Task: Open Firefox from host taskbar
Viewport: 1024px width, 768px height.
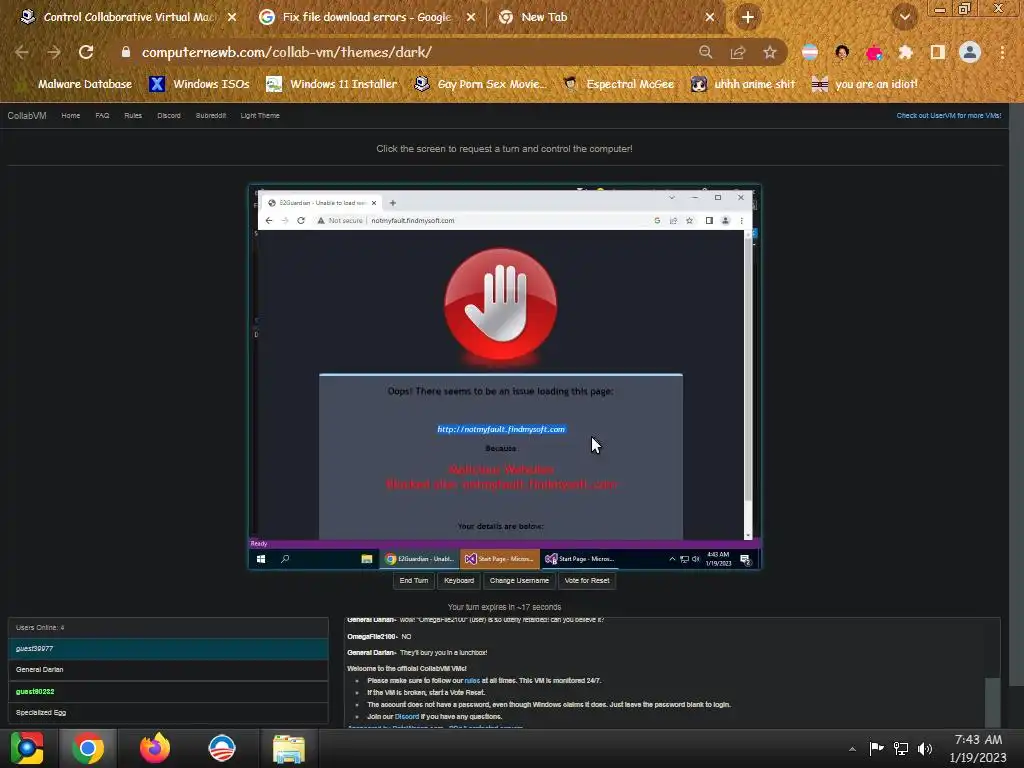Action: [x=155, y=748]
